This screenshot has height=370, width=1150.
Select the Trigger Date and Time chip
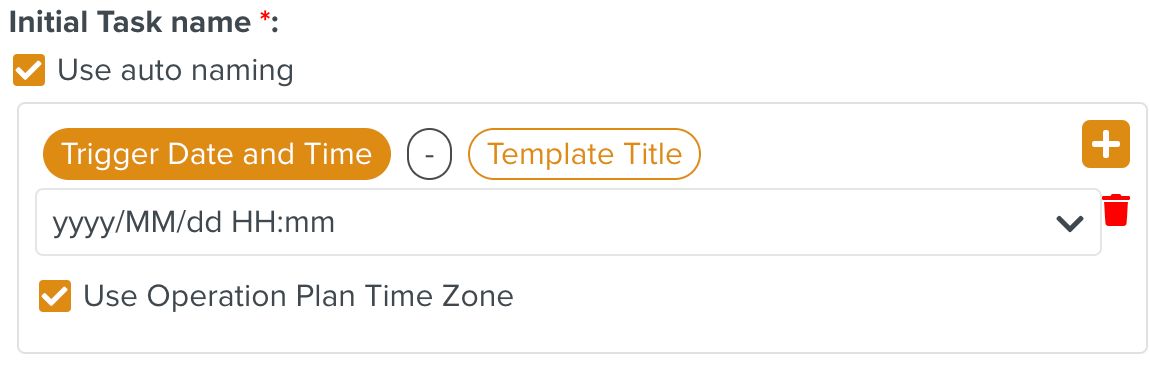(x=216, y=154)
